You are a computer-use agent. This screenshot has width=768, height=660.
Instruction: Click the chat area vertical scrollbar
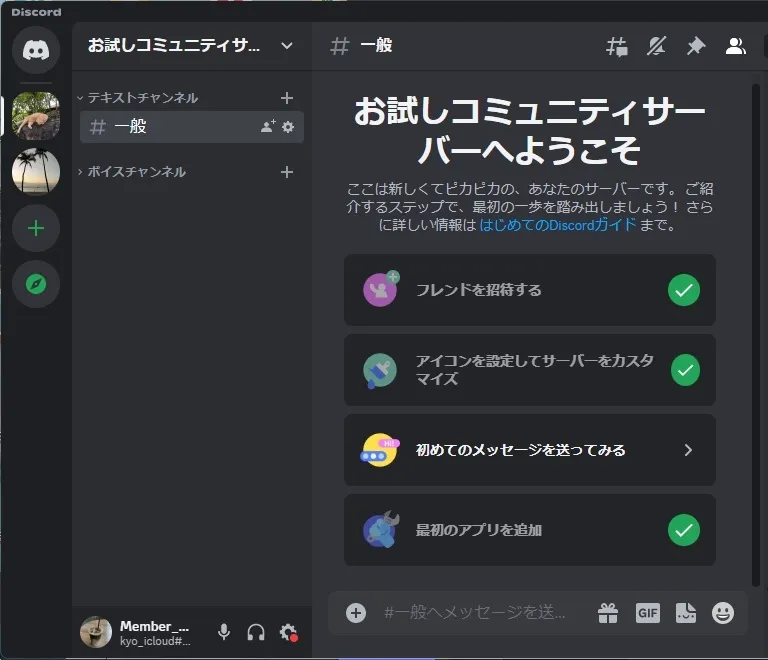coord(756,335)
